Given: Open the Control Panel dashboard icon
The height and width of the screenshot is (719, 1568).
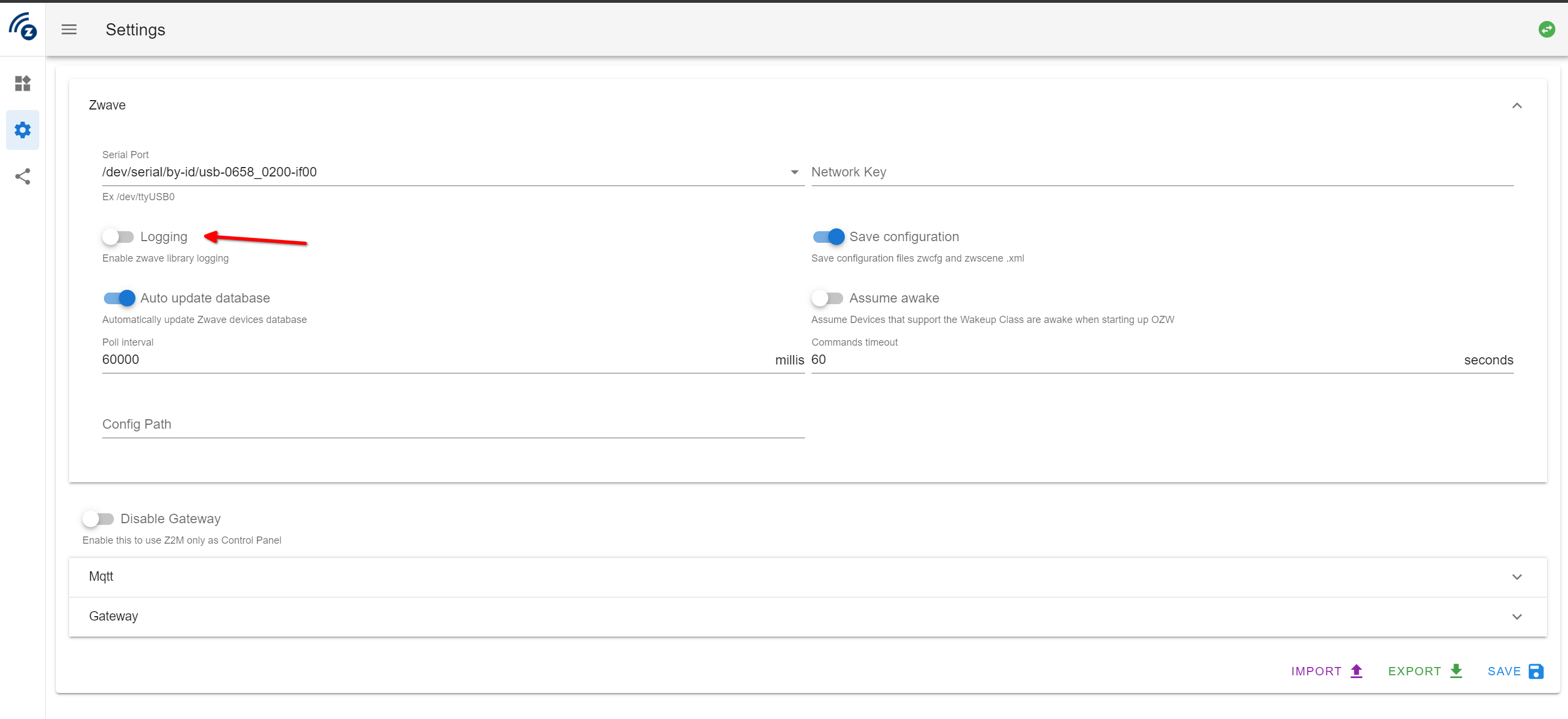Looking at the screenshot, I should (x=23, y=84).
